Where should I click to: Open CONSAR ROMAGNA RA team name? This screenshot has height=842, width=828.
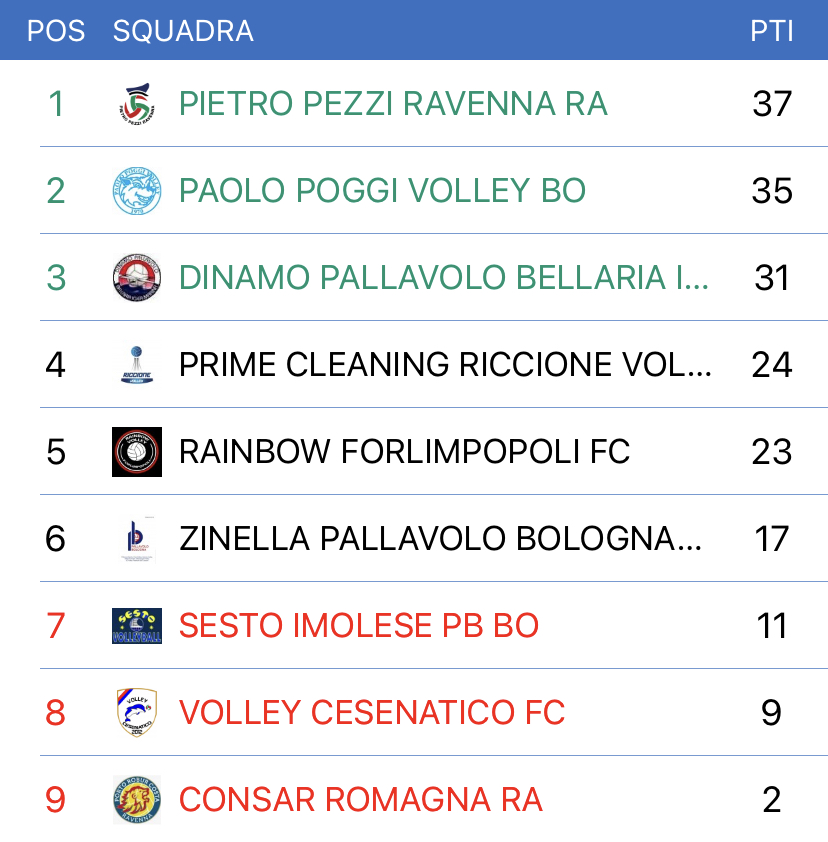pyautogui.click(x=361, y=800)
